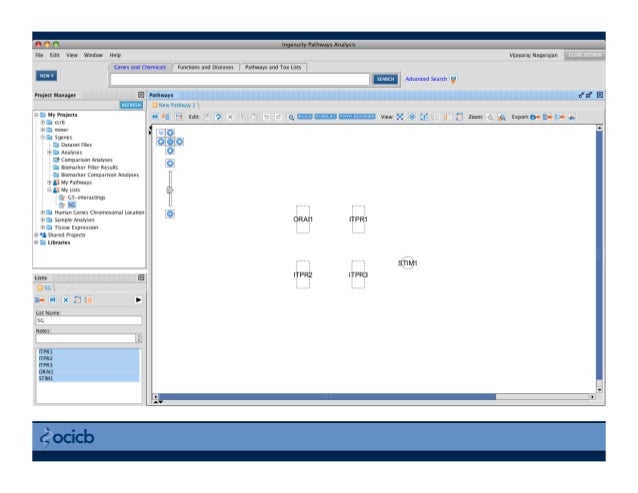Click the zoom-in button above the zoom slider

tap(170, 164)
